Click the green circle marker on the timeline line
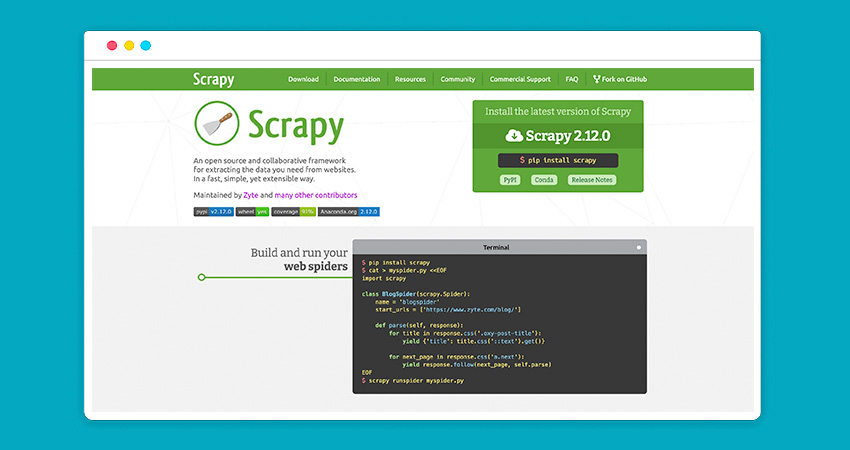 tap(202, 278)
